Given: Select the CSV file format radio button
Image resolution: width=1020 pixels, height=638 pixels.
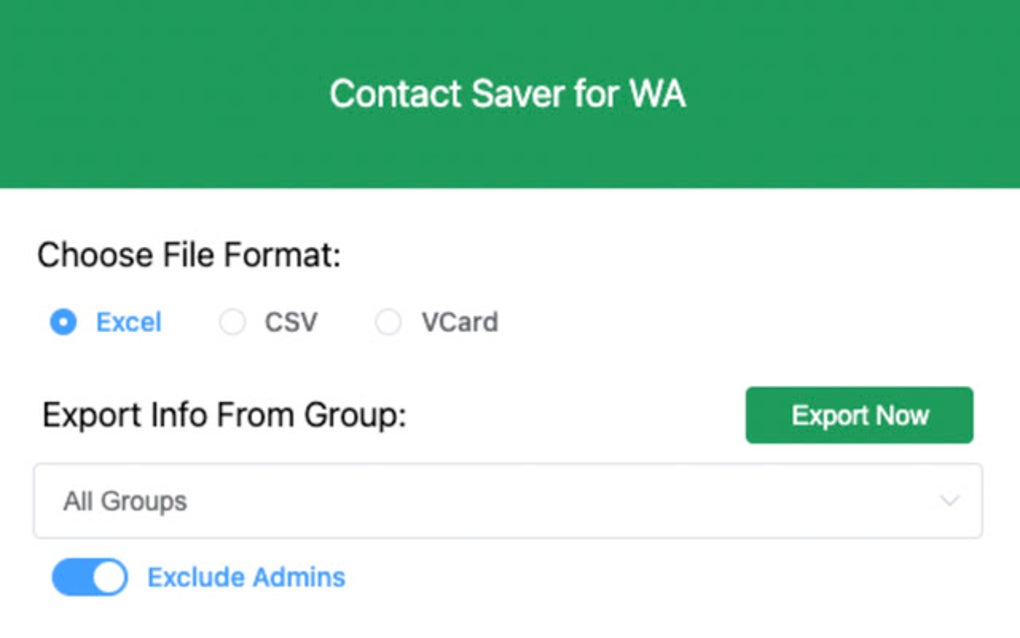Looking at the screenshot, I should [x=232, y=322].
